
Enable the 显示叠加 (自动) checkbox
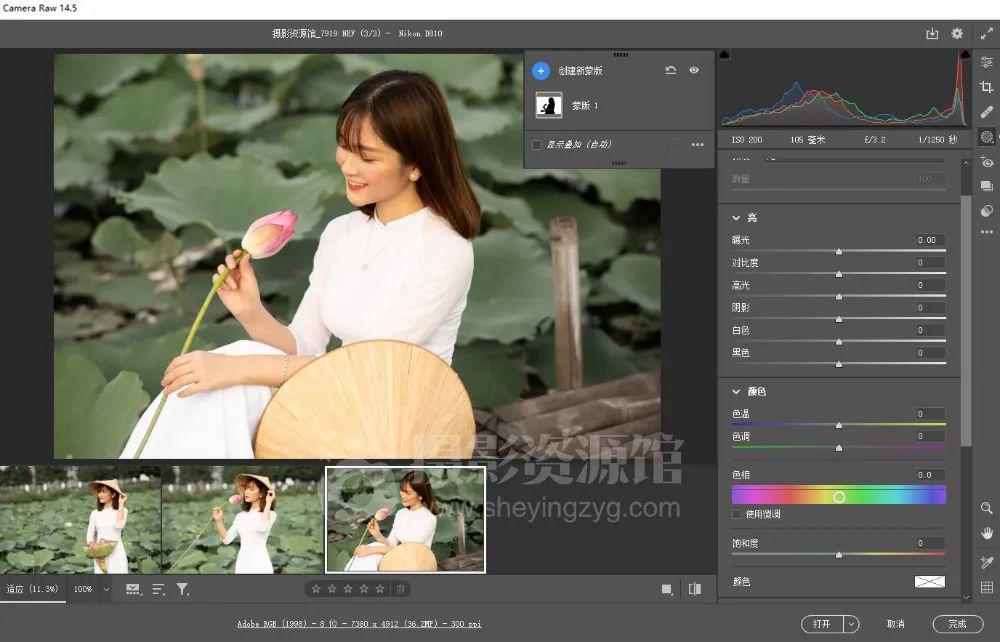[x=538, y=145]
